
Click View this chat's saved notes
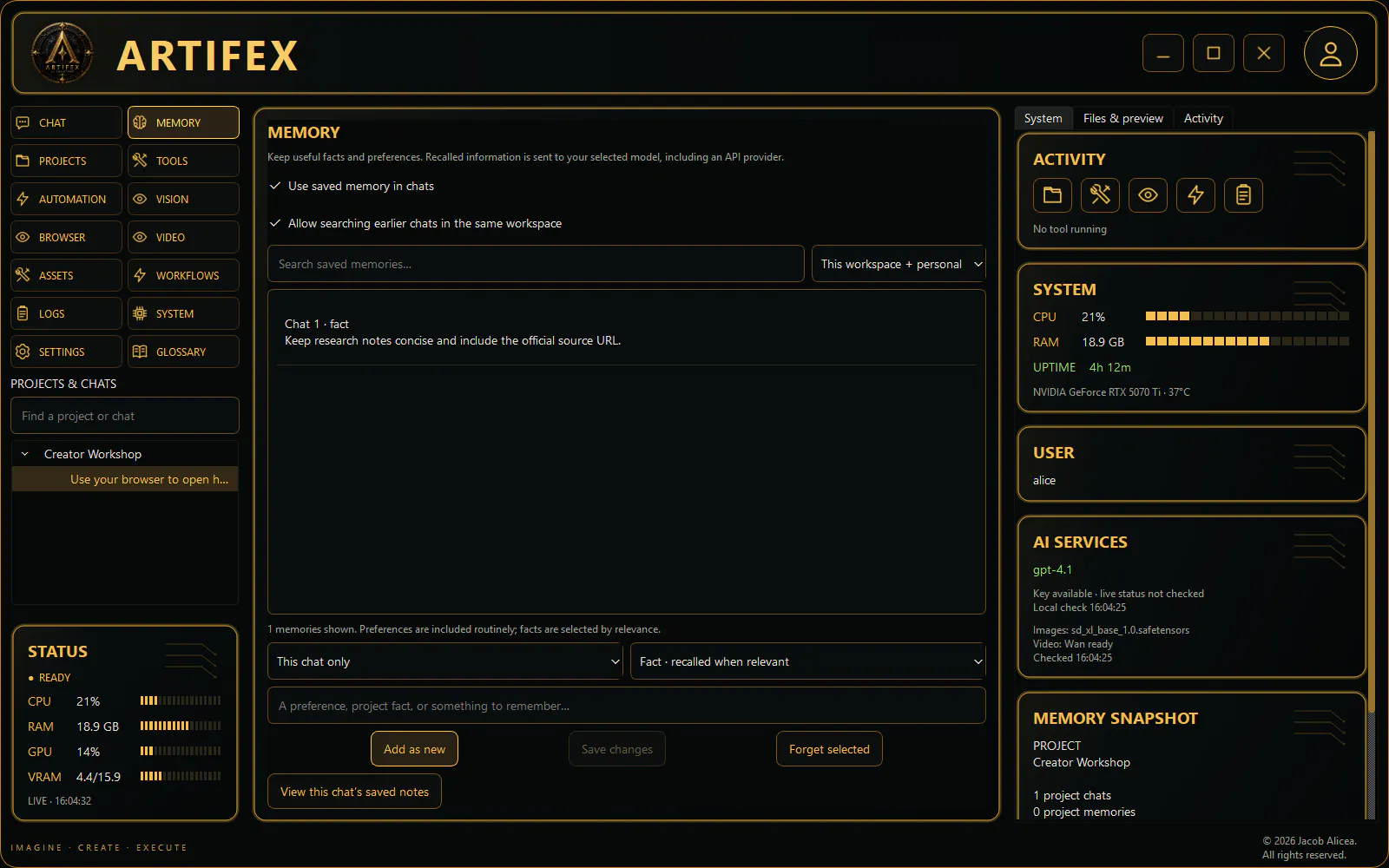[354, 792]
